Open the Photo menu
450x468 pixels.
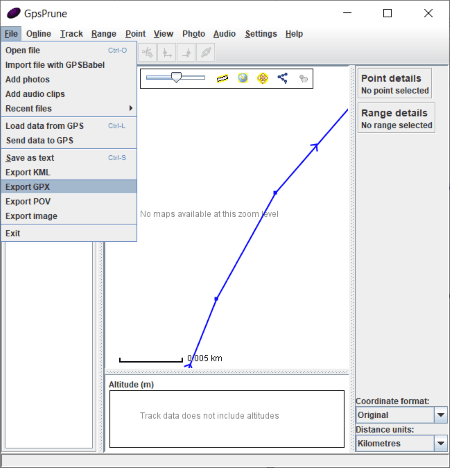pyautogui.click(x=194, y=34)
